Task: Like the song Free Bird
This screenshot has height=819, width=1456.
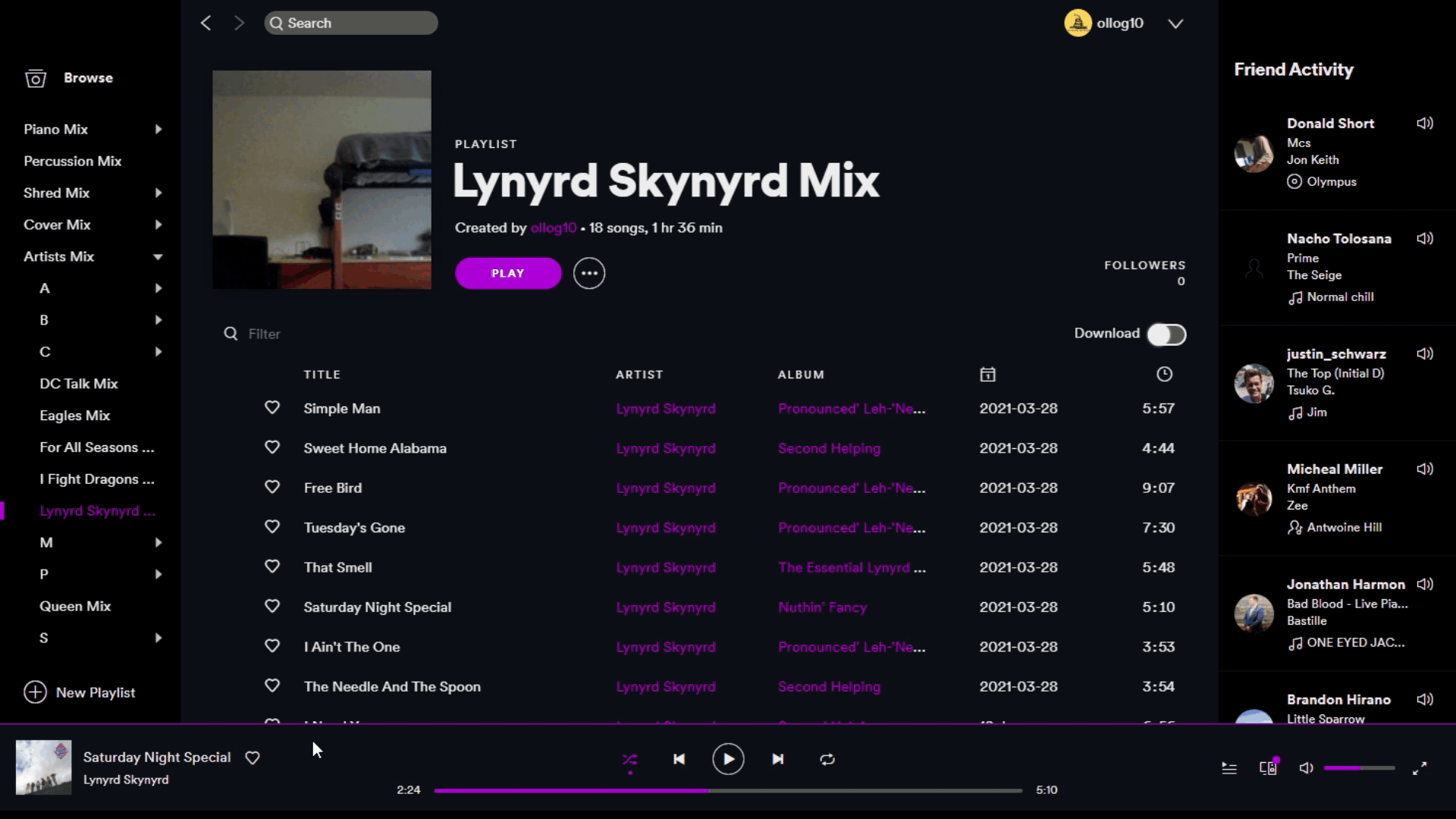Action: coord(272,488)
